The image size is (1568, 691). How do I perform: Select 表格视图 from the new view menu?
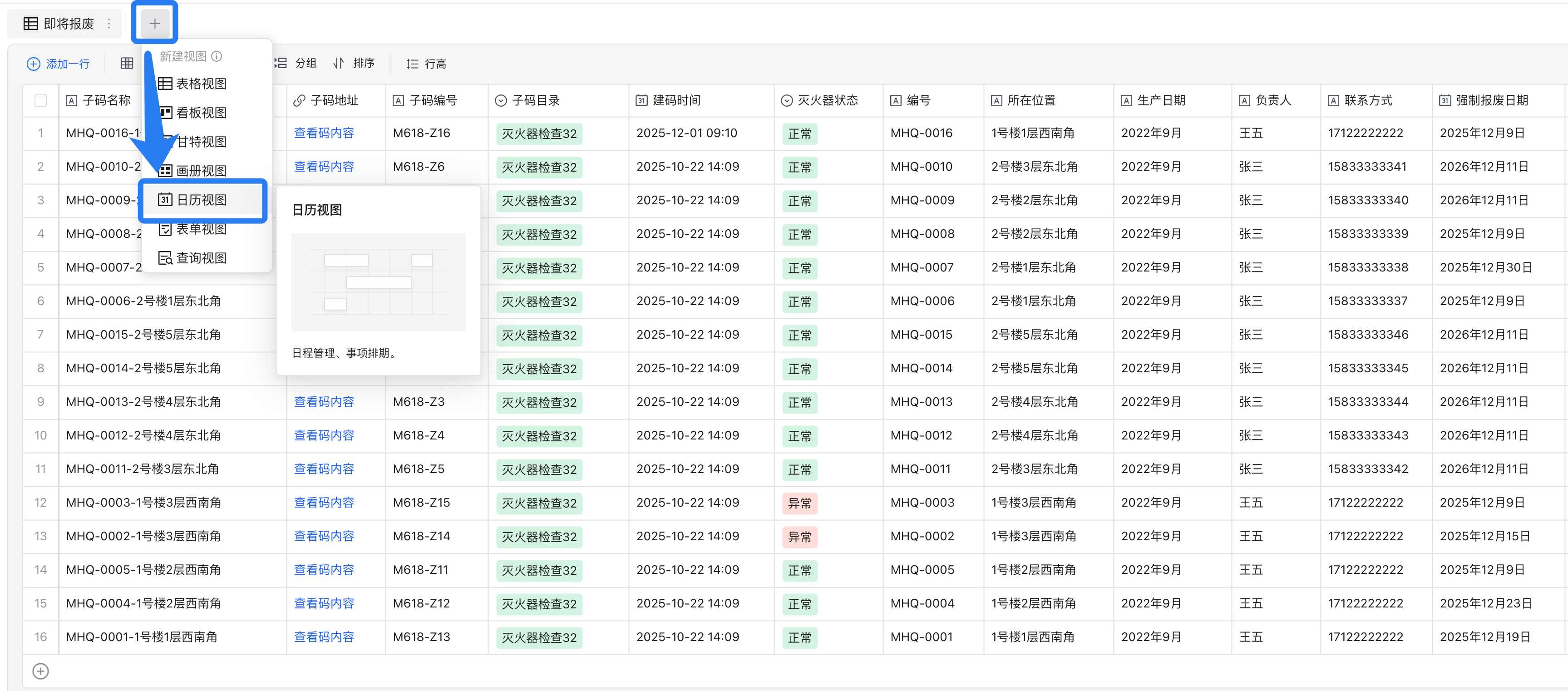tap(202, 84)
